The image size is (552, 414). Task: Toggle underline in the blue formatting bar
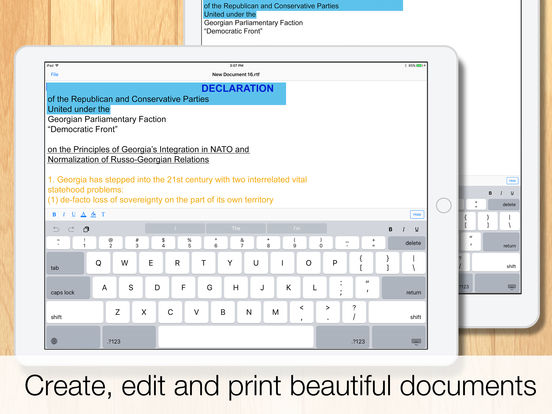(x=74, y=214)
